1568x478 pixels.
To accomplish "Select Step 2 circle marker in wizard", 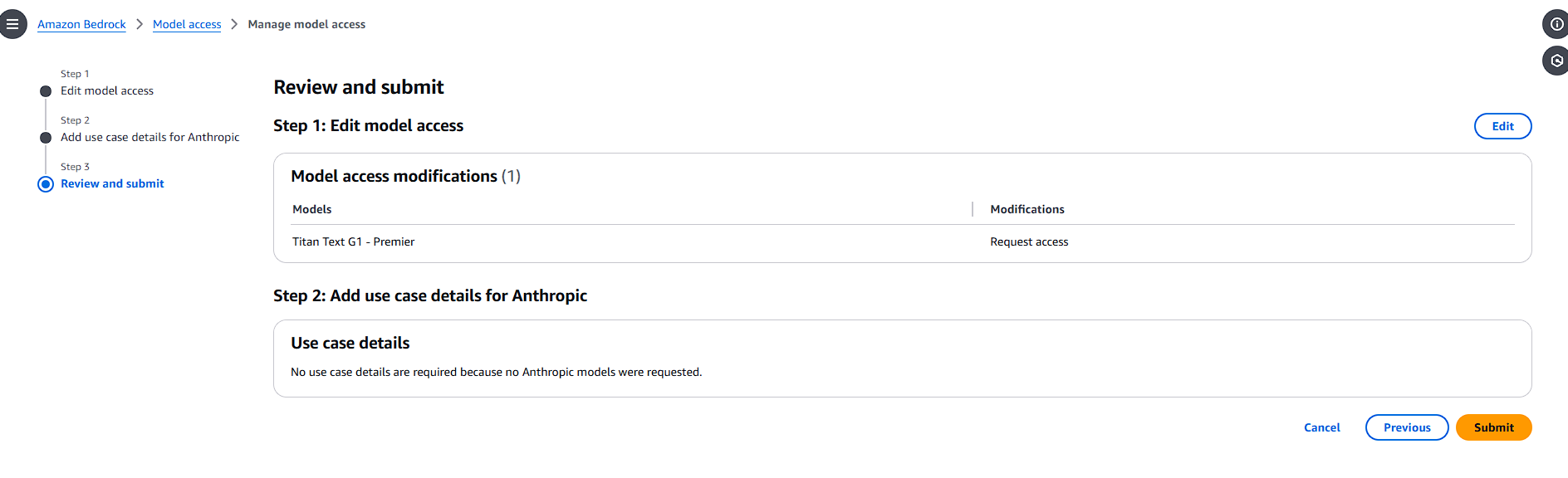I will 46,138.
